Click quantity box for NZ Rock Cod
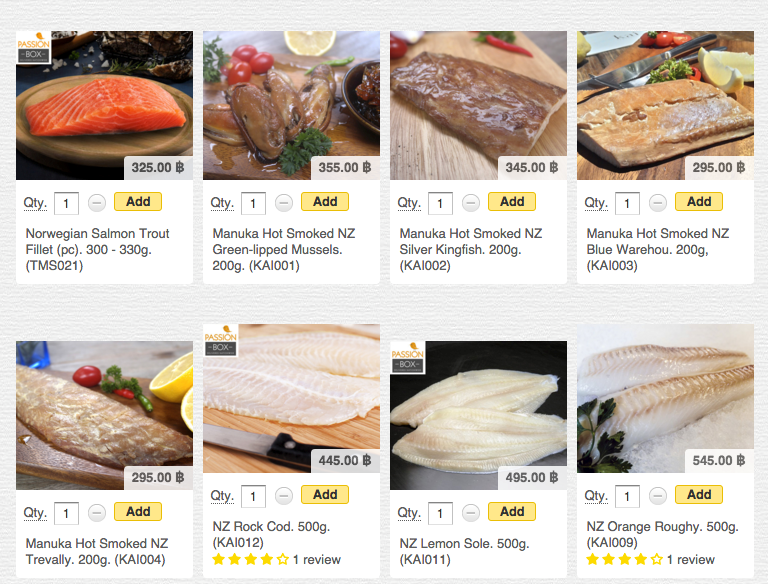 coord(253,497)
